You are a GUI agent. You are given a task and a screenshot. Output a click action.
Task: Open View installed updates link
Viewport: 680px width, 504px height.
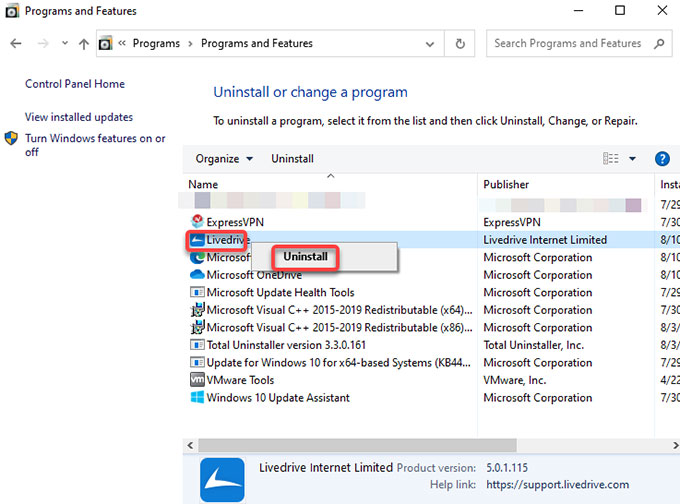pos(79,117)
